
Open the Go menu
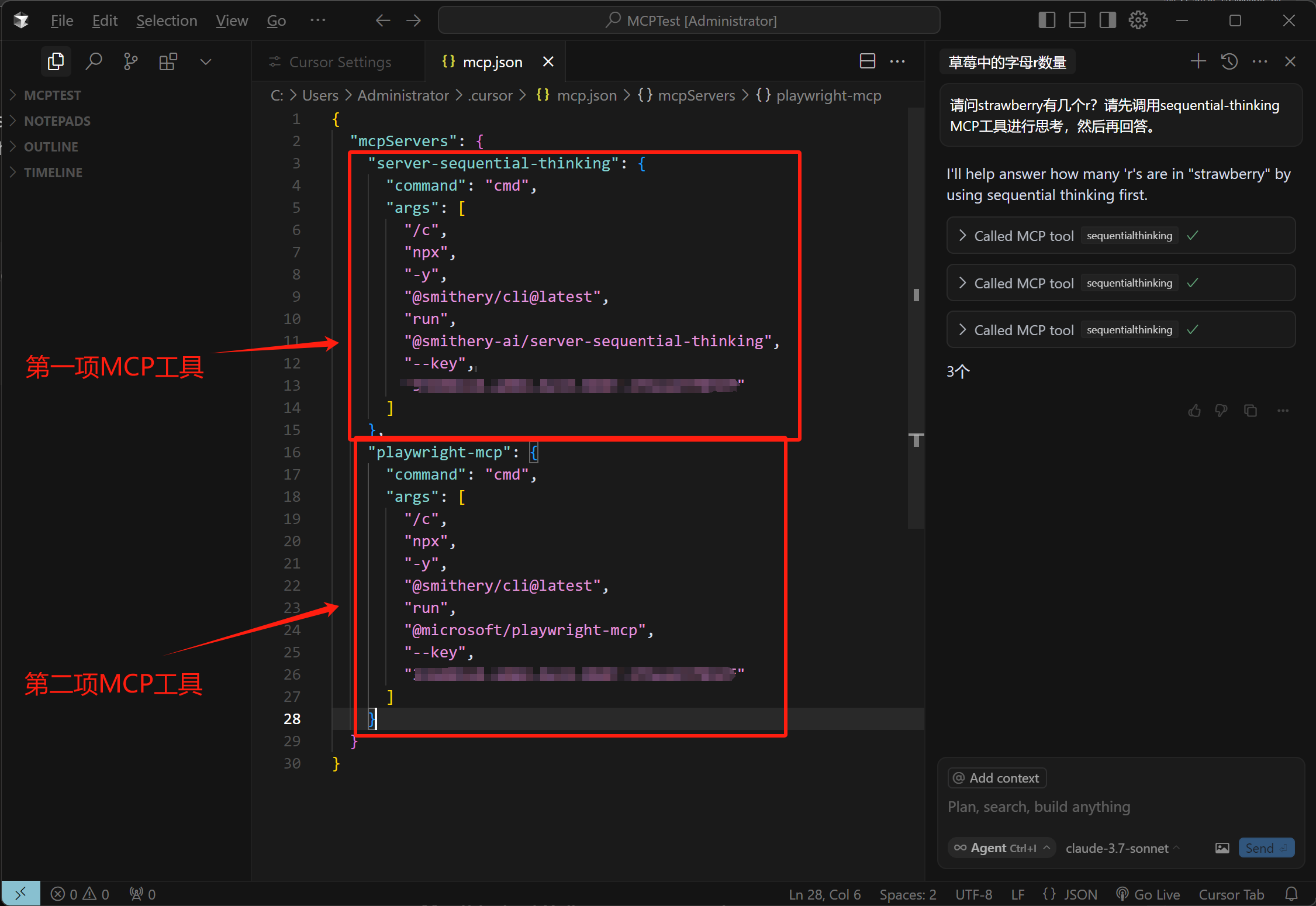277,20
